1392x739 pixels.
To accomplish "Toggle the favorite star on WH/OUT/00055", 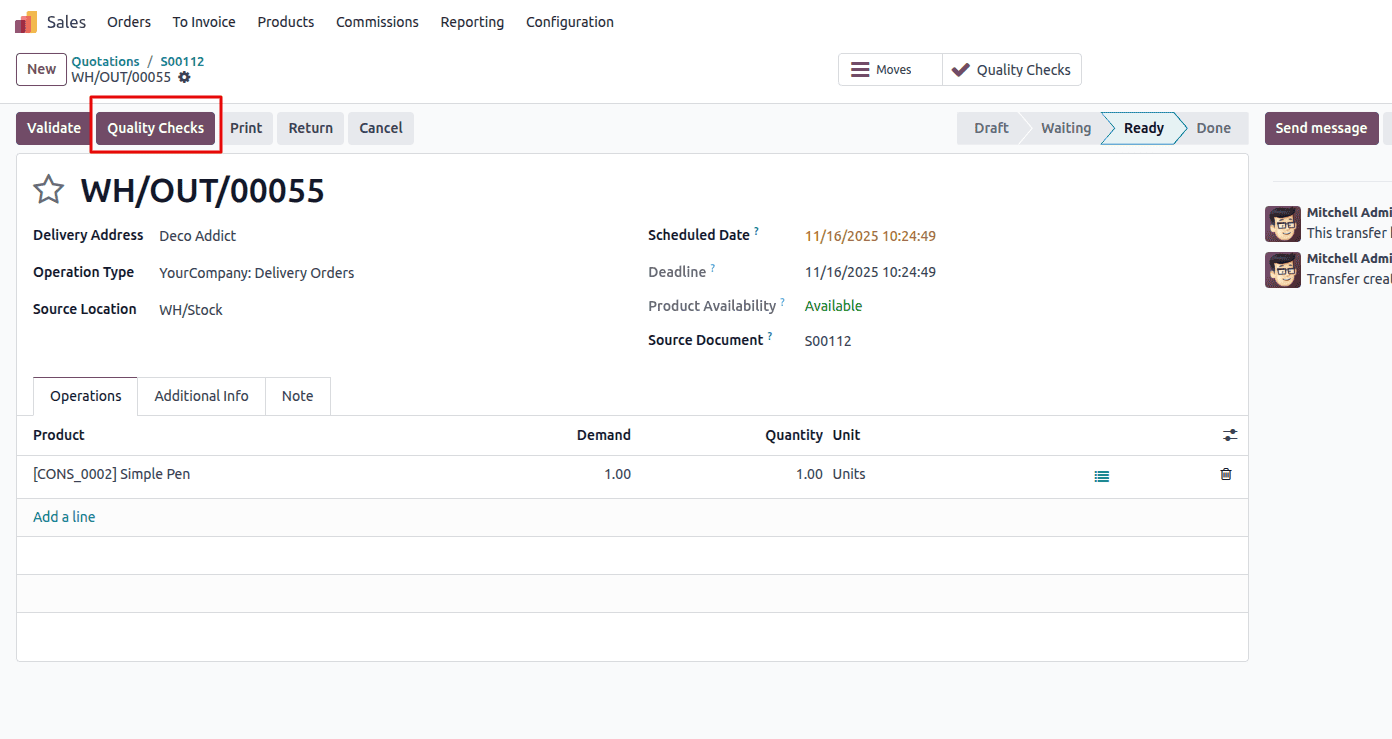I will (48, 189).
